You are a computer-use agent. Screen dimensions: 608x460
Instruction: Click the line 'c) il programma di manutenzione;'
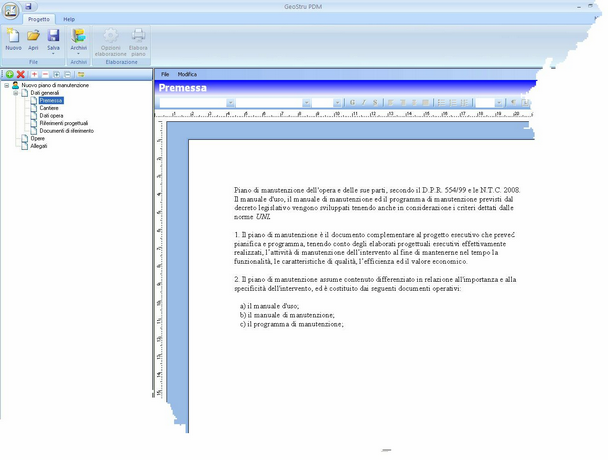[292, 324]
